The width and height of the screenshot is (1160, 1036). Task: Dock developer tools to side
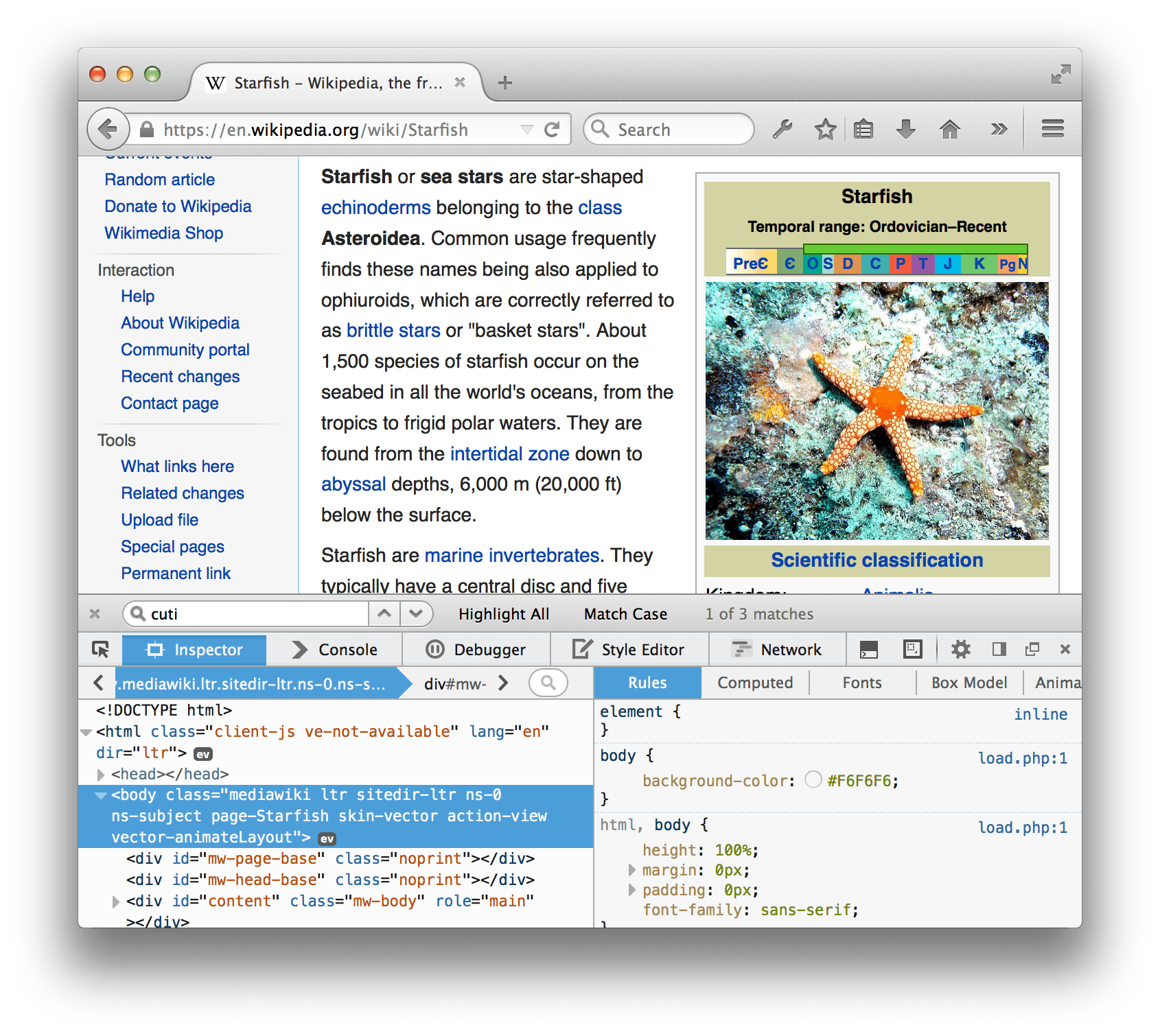point(999,649)
